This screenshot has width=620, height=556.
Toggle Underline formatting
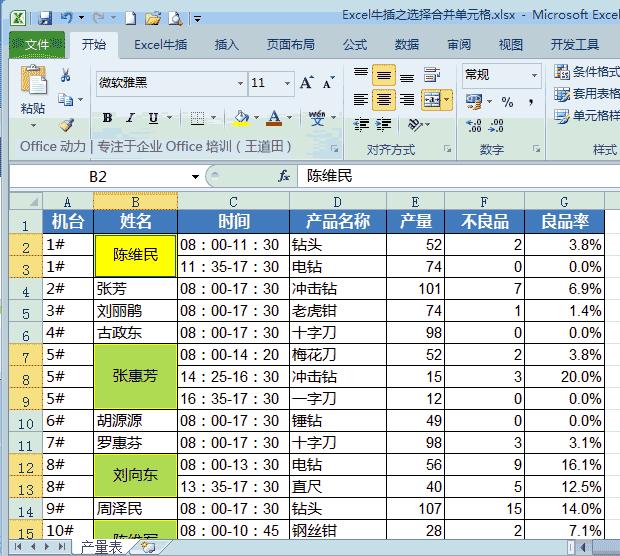coord(153,118)
